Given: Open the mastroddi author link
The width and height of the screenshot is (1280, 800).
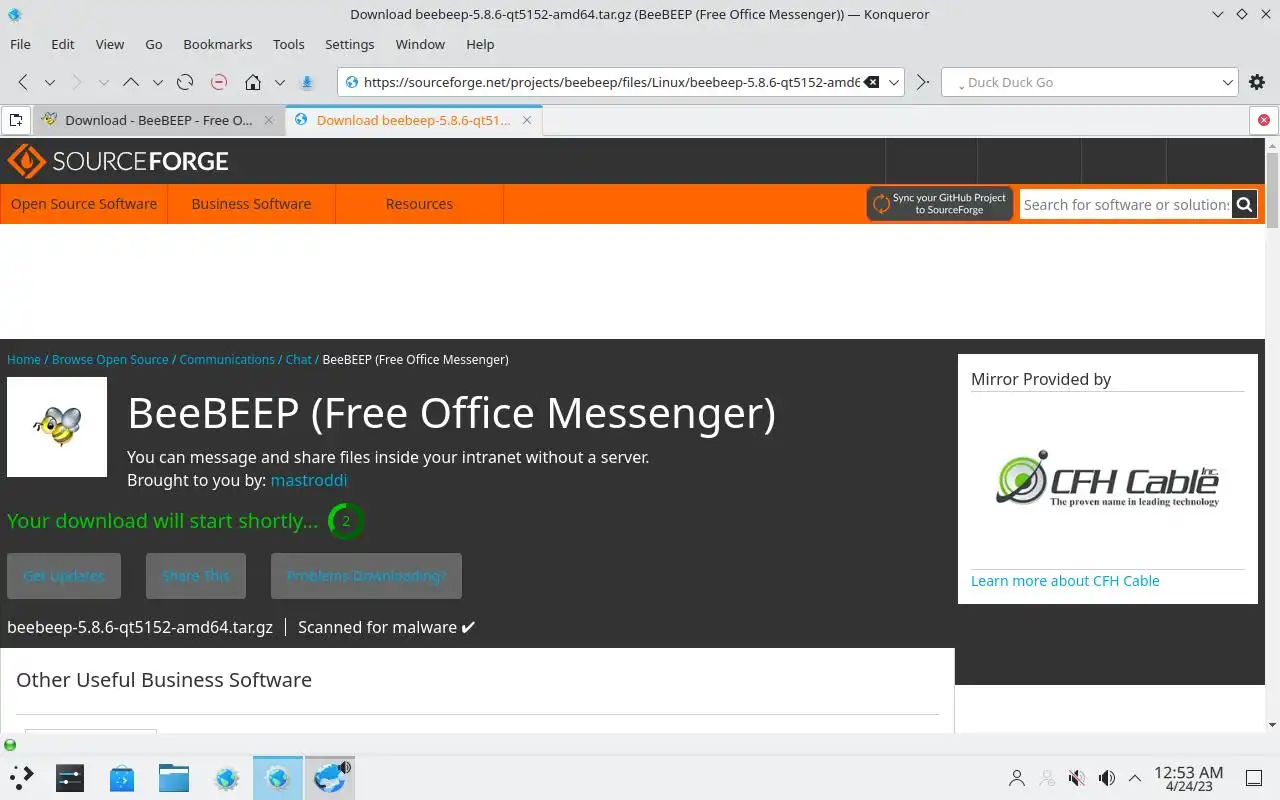Looking at the screenshot, I should pyautogui.click(x=309, y=480).
